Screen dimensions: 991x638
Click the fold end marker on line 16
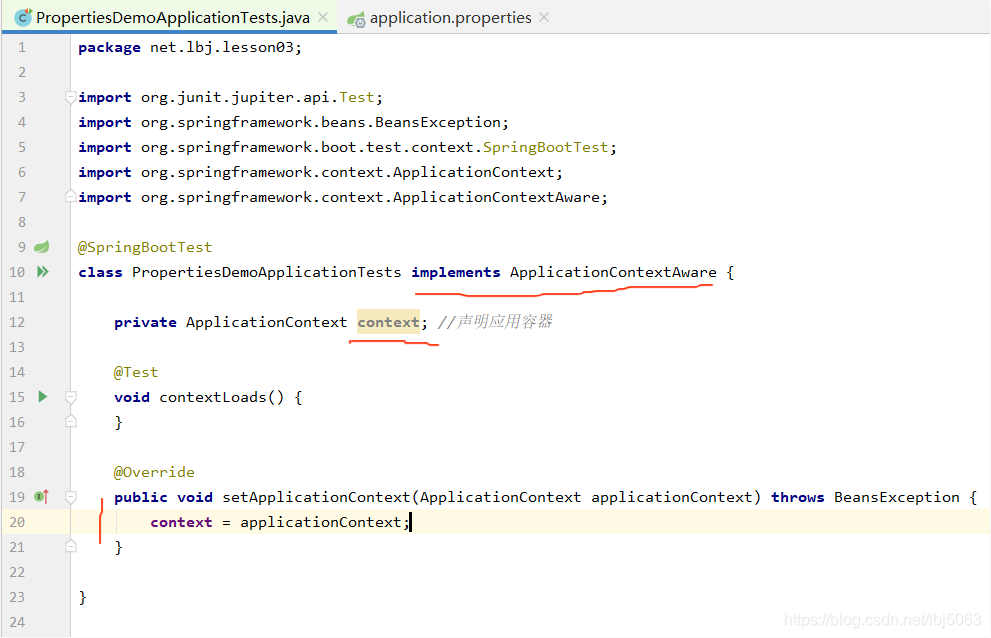pos(71,421)
